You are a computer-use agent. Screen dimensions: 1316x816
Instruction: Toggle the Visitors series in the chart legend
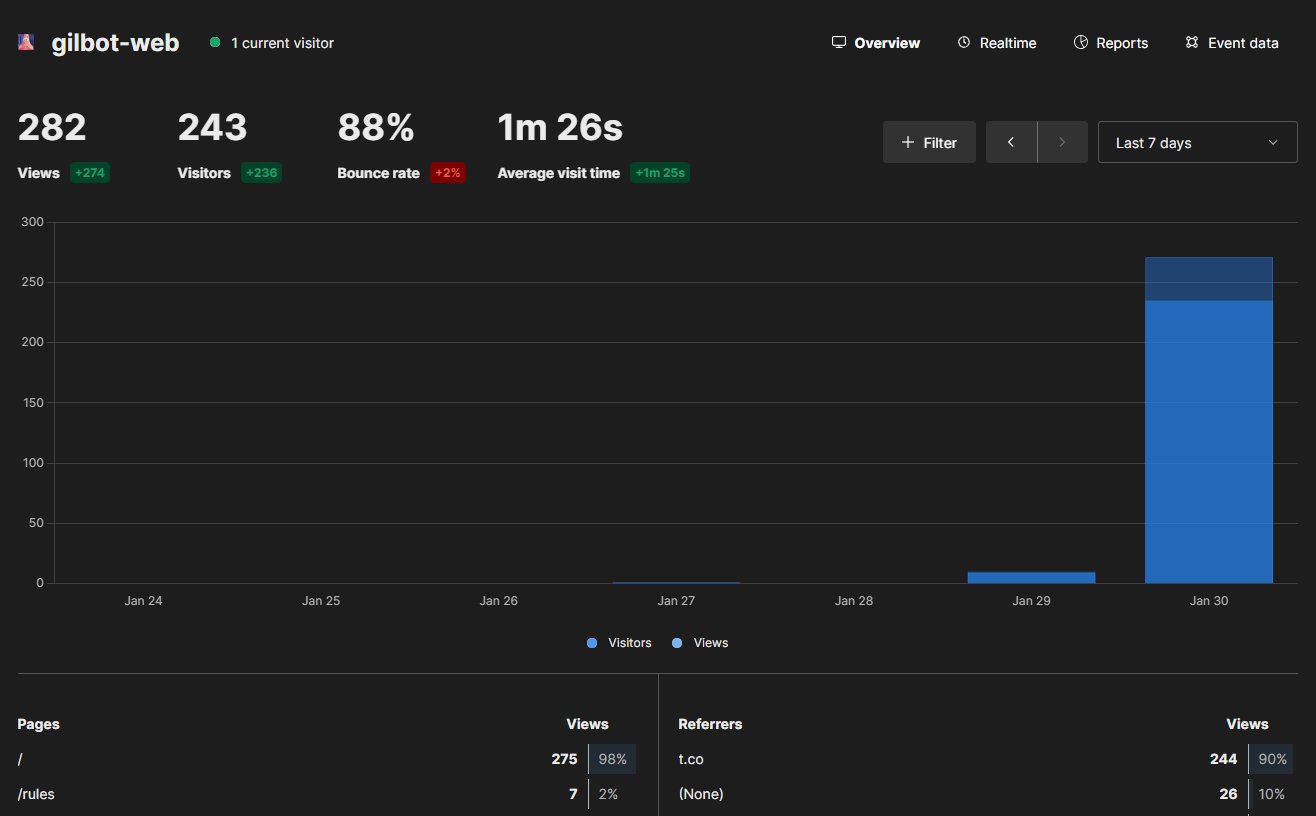pos(619,642)
